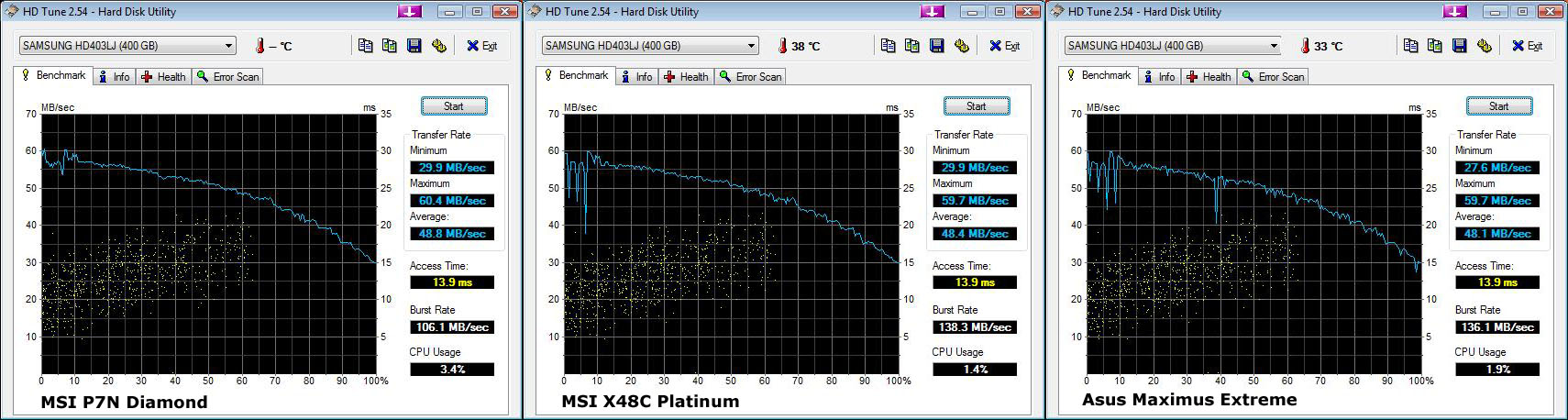This screenshot has width=1568, height=420.
Task: Thermometer icon showing 33 °C
Action: [1305, 46]
